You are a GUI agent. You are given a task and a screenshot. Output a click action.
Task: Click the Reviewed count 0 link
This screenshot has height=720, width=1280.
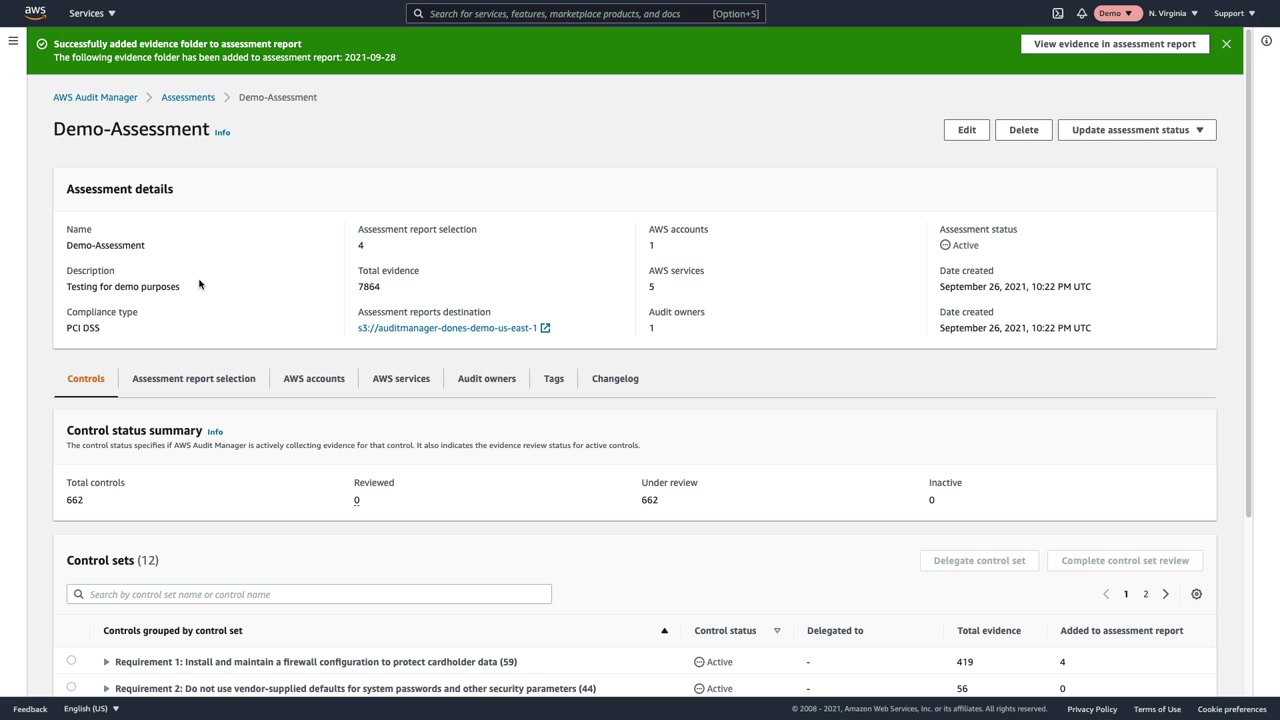(x=356, y=500)
